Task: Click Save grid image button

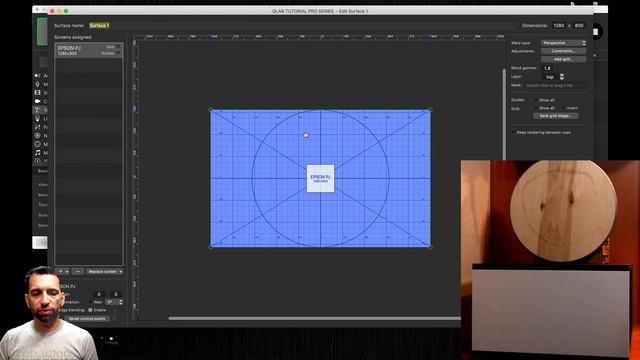Action: coord(556,116)
